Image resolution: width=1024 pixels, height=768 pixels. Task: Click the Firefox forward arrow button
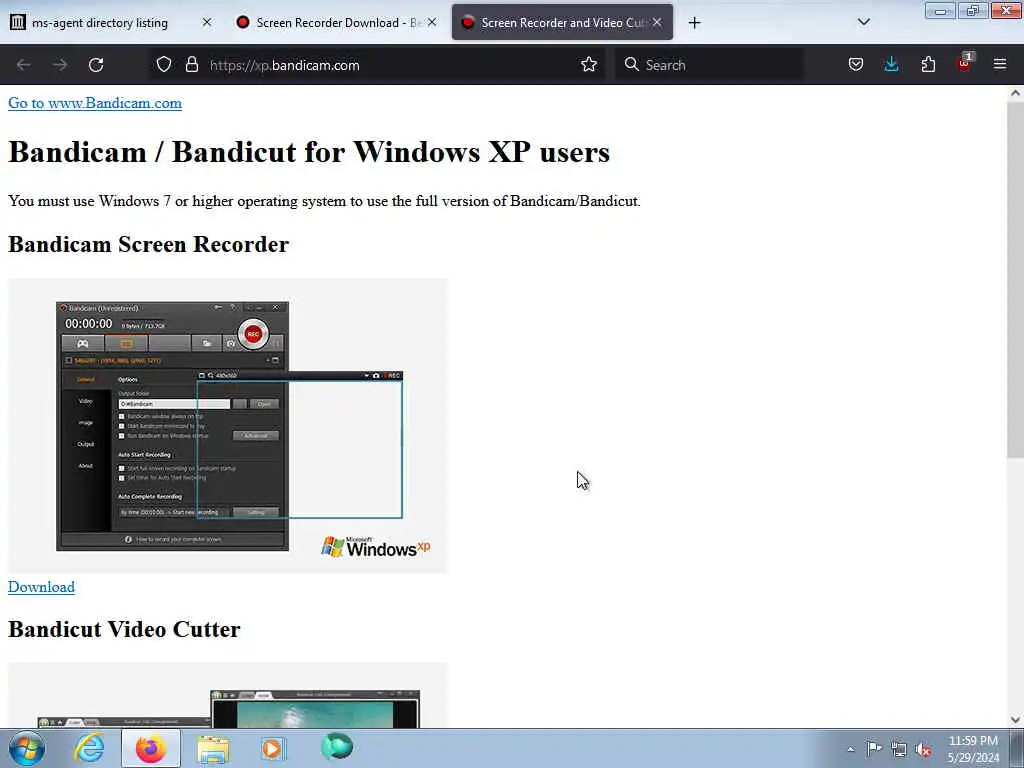coord(60,65)
